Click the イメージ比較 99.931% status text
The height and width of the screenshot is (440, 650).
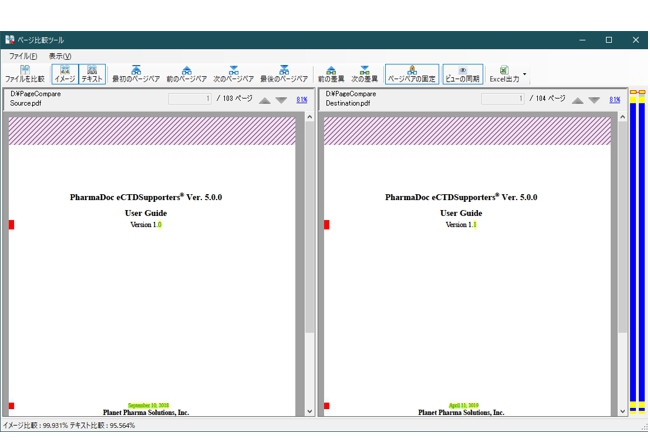click(36, 425)
